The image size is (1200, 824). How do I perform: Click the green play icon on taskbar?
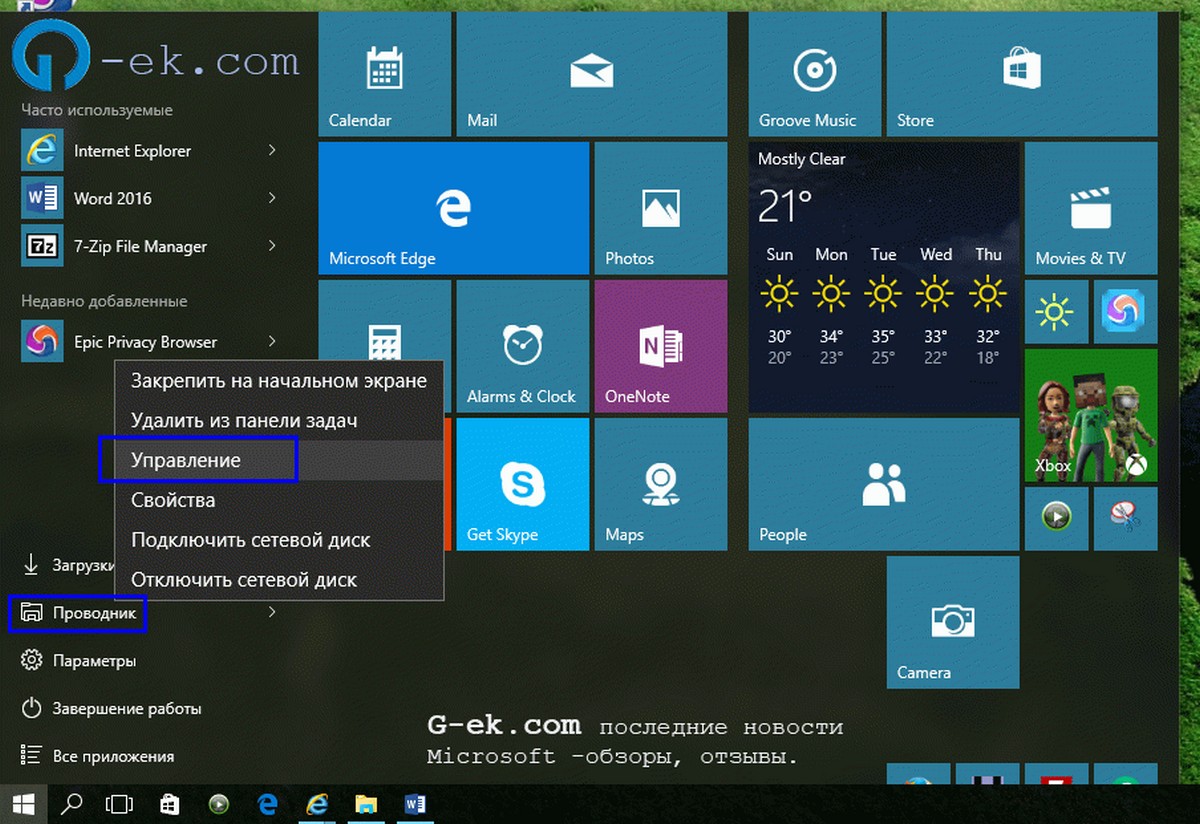pyautogui.click(x=219, y=803)
